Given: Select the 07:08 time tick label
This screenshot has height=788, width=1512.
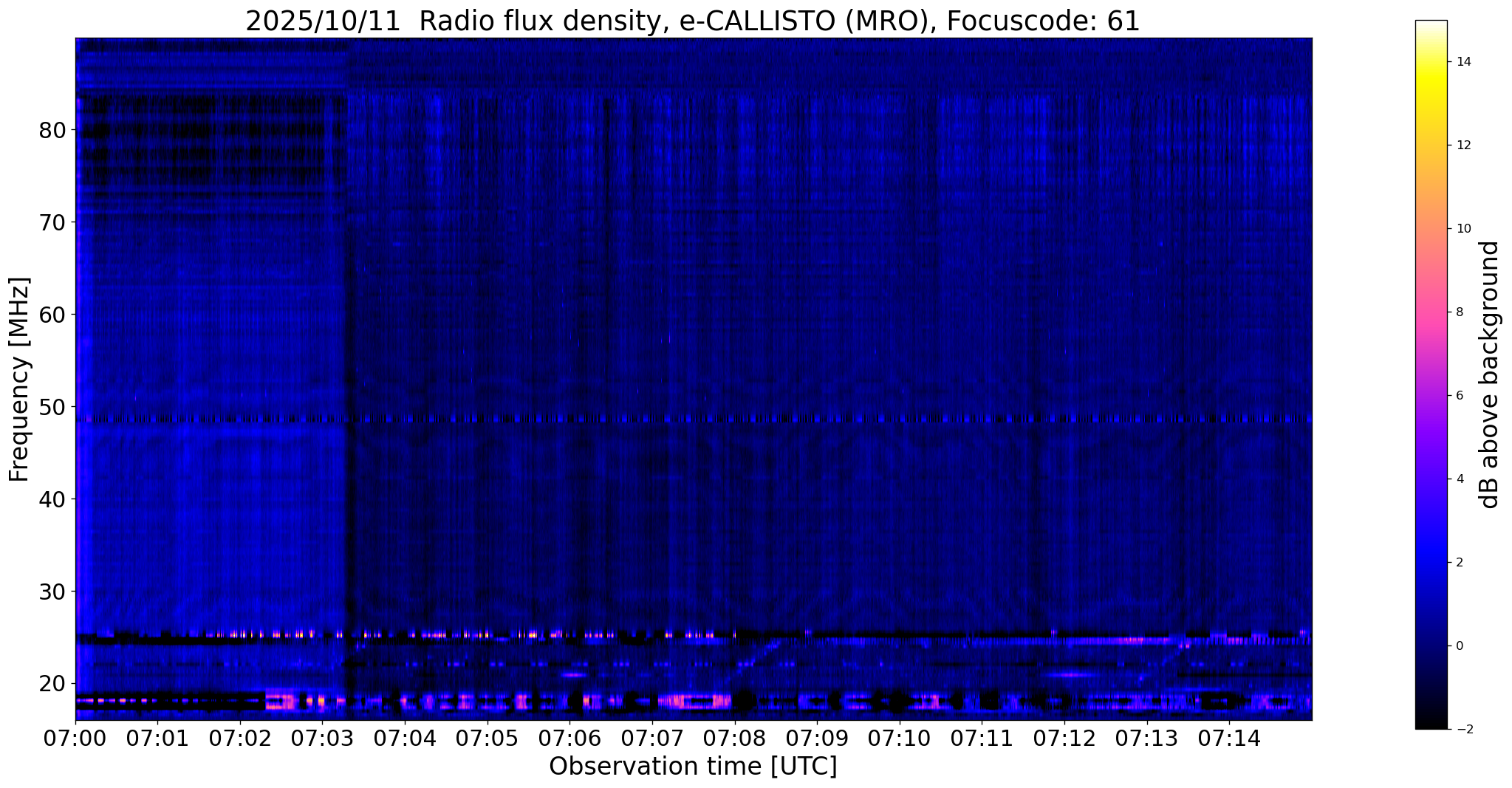Looking at the screenshot, I should (x=734, y=739).
